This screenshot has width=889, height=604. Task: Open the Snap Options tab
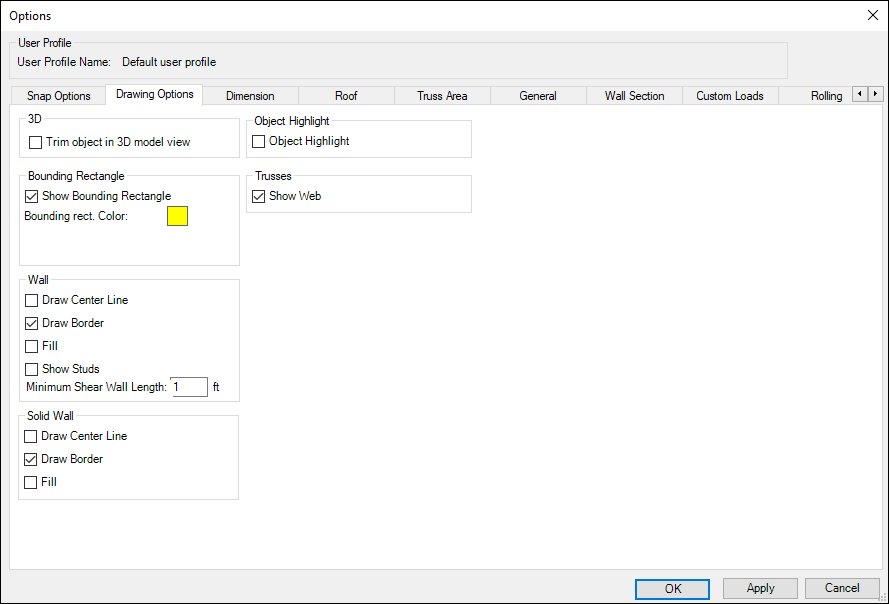pyautogui.click(x=58, y=96)
